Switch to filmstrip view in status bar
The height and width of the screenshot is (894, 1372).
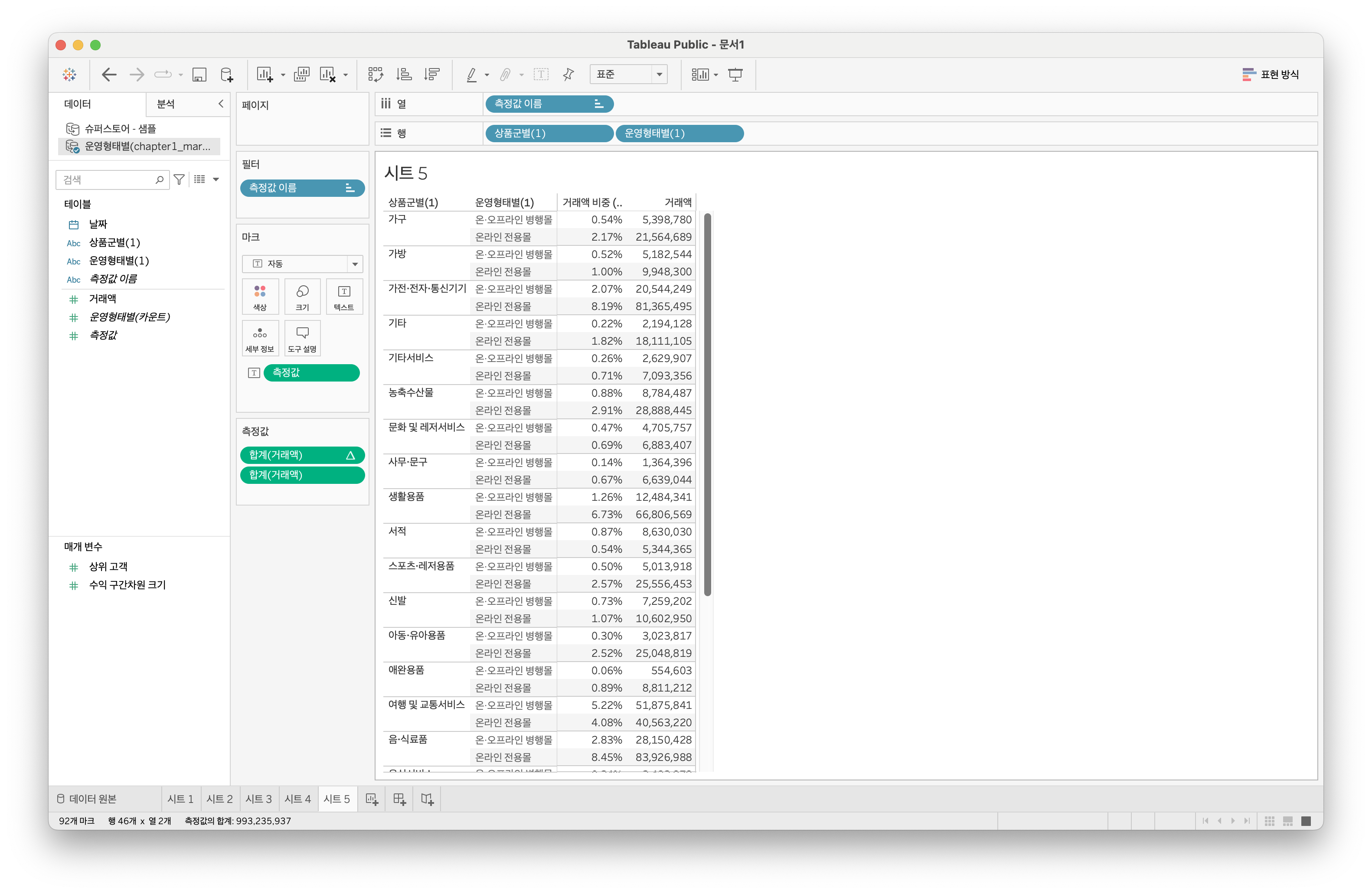click(x=1288, y=821)
